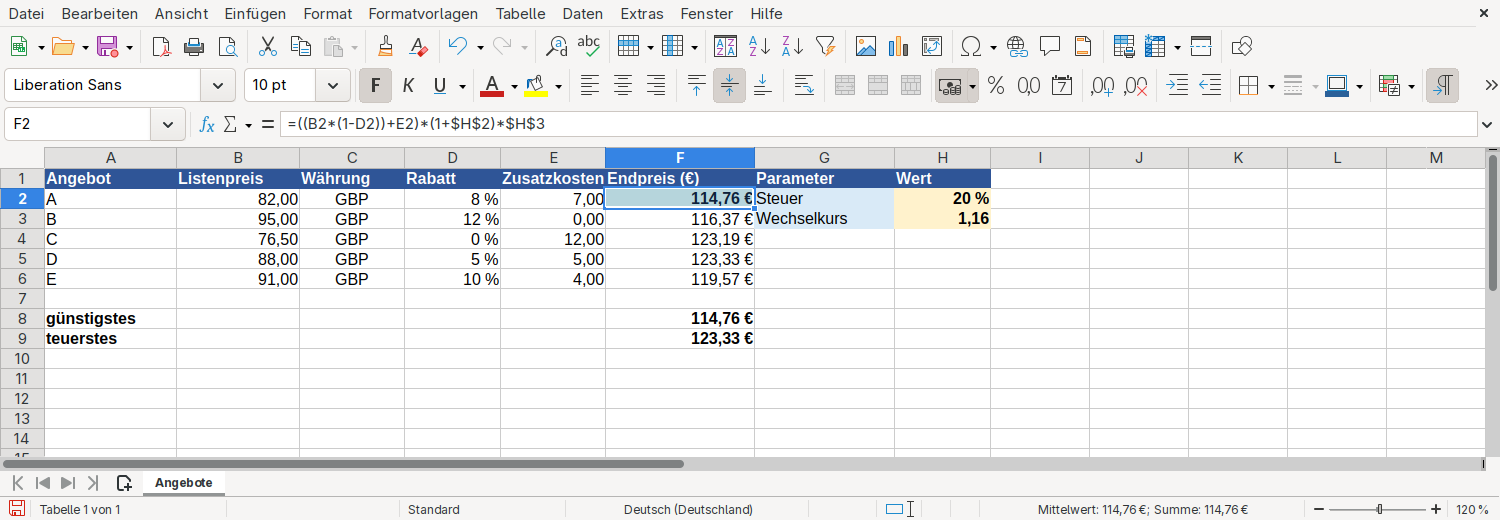Select cell H3 with value 1,16
The image size is (1500, 520).
(942, 218)
